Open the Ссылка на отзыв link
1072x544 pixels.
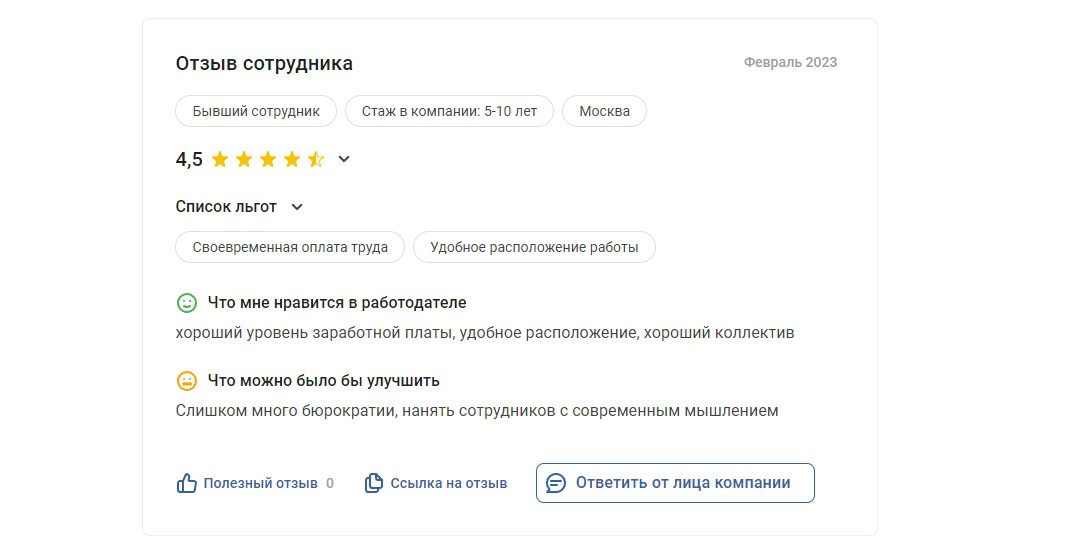(x=448, y=483)
